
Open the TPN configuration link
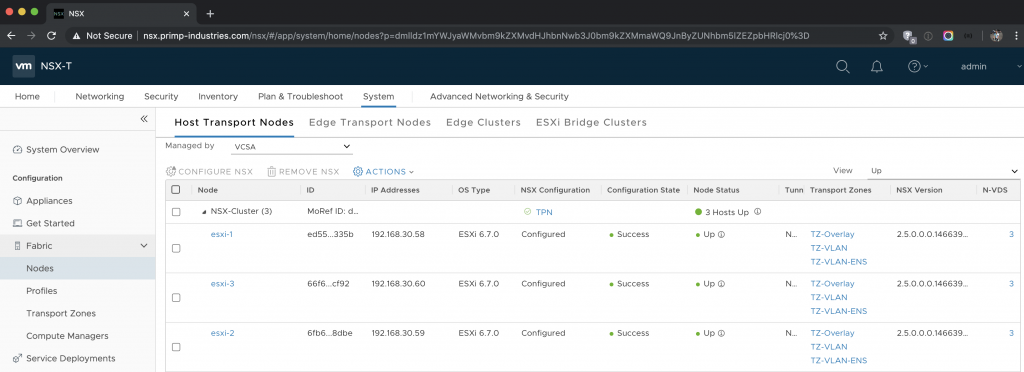pyautogui.click(x=544, y=212)
